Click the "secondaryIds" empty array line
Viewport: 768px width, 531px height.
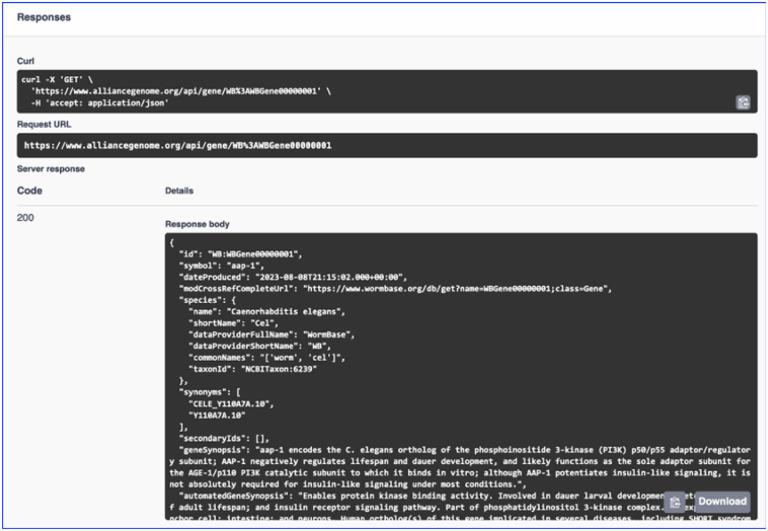[227, 438]
